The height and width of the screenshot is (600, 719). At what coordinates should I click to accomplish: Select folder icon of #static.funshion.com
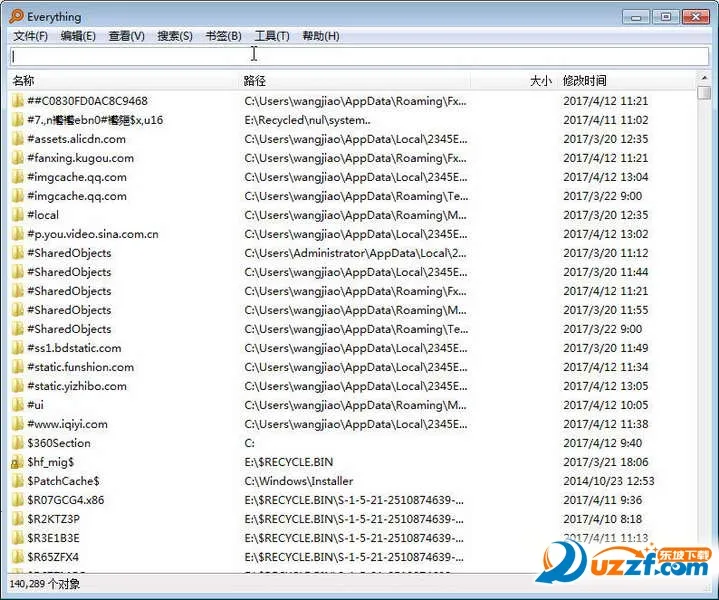pyautogui.click(x=17, y=367)
